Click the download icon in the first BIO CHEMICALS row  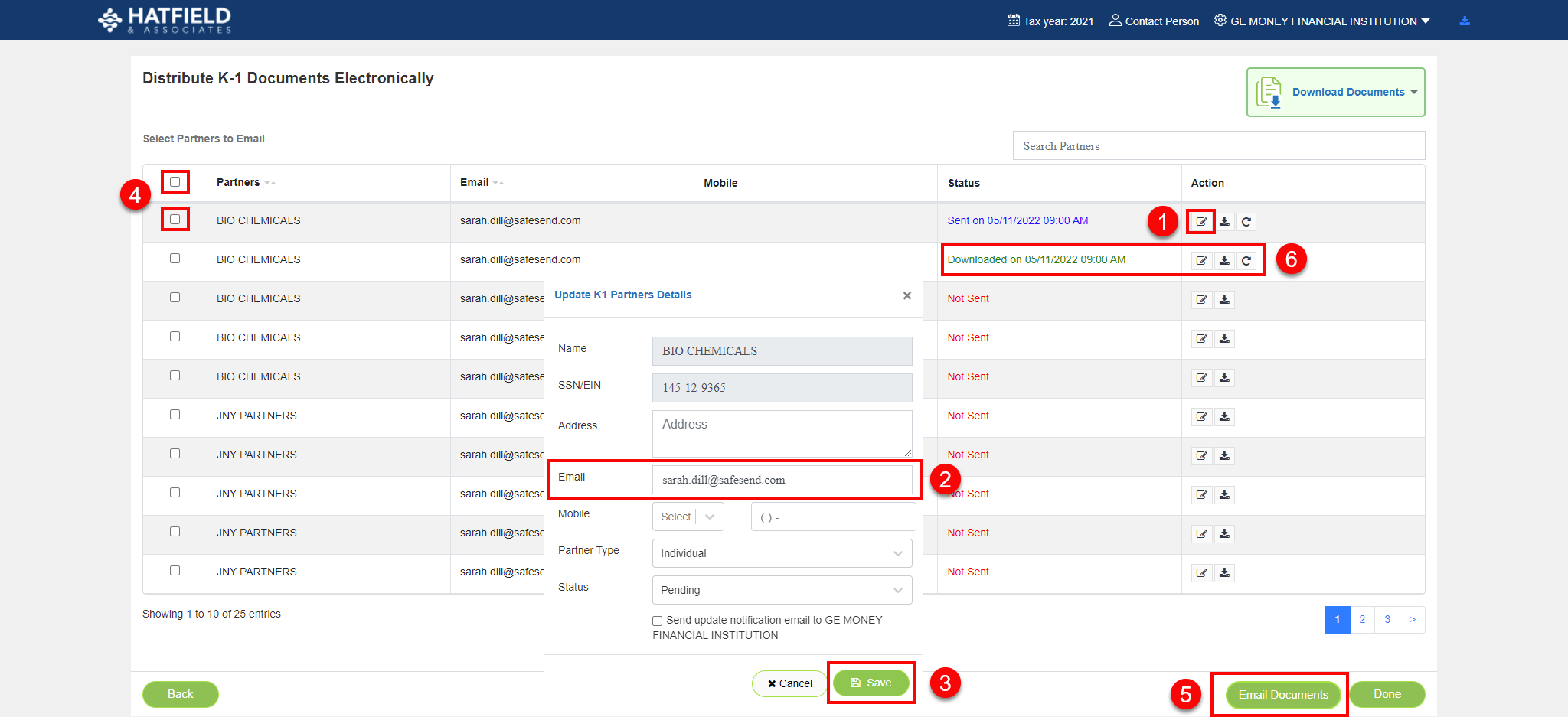[1224, 222]
